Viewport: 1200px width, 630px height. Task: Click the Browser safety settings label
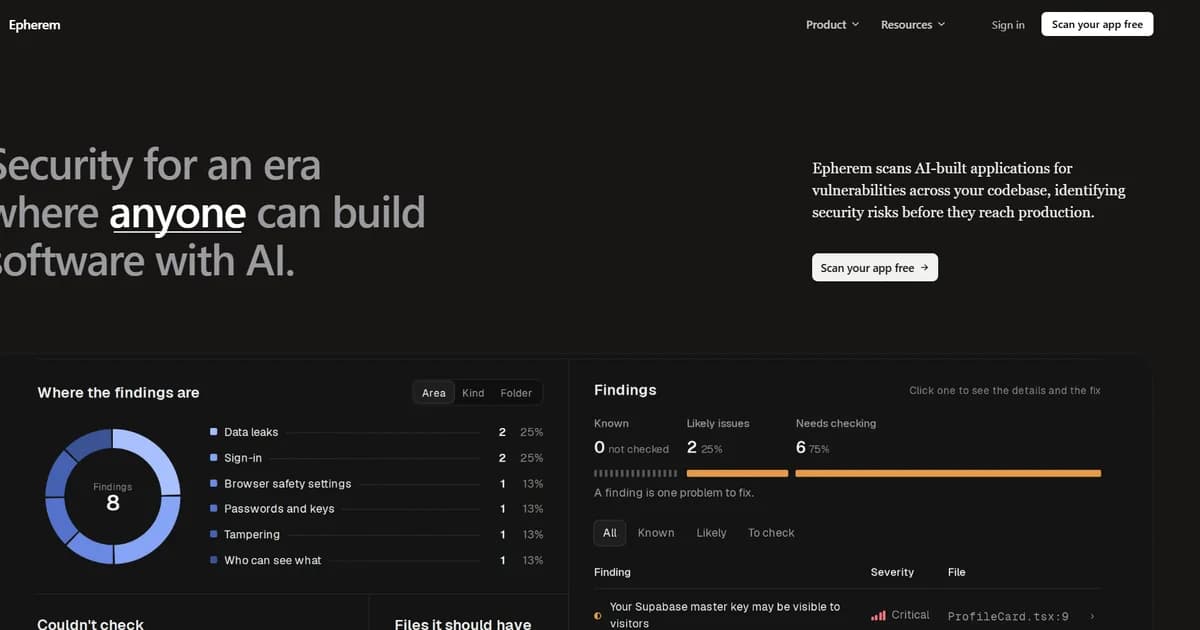(288, 484)
